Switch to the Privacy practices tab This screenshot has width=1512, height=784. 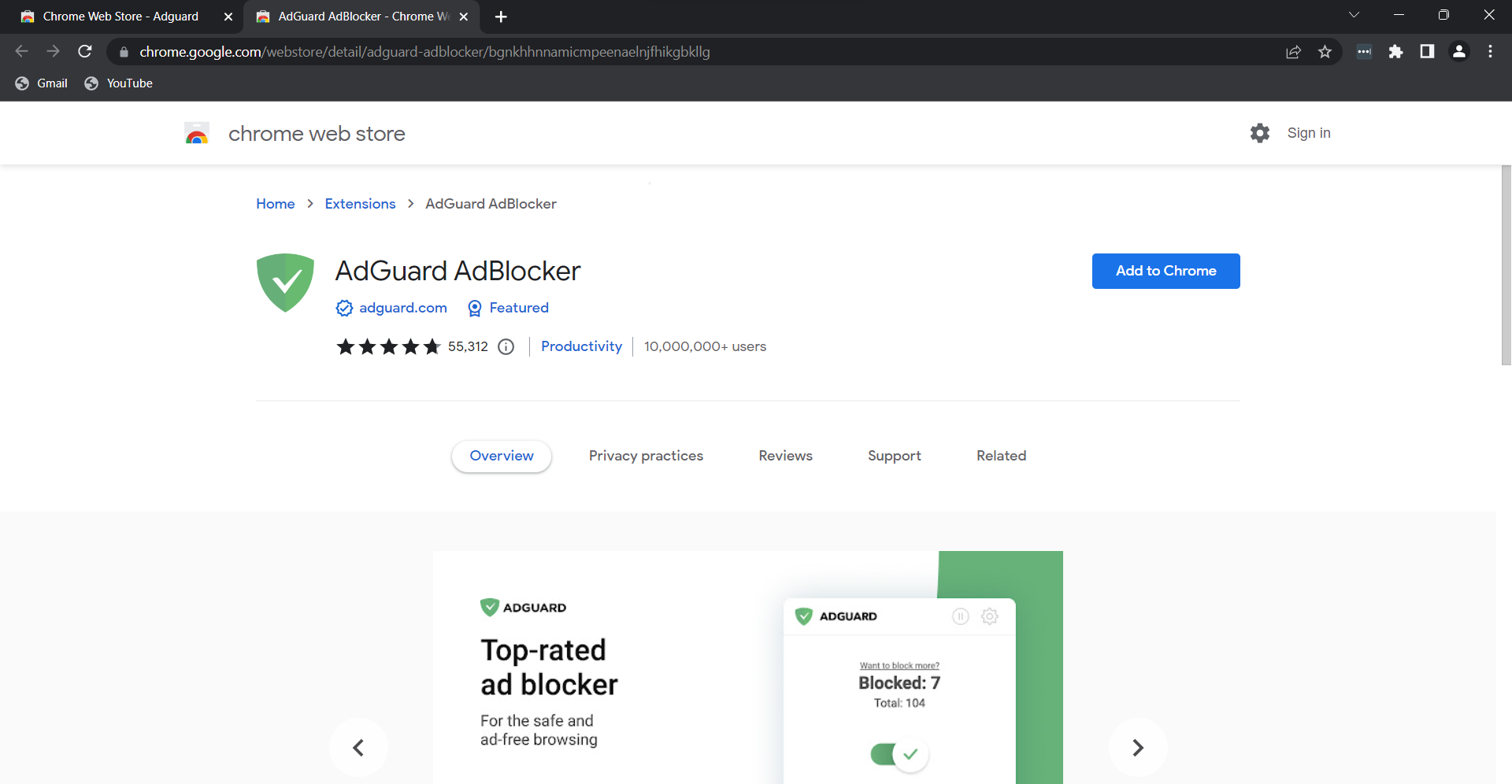[646, 456]
